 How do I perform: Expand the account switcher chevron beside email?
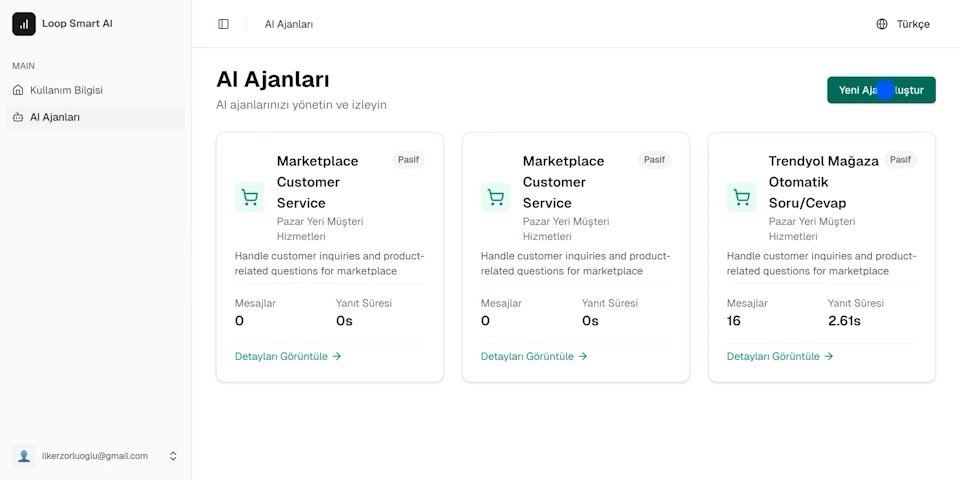[x=173, y=456]
